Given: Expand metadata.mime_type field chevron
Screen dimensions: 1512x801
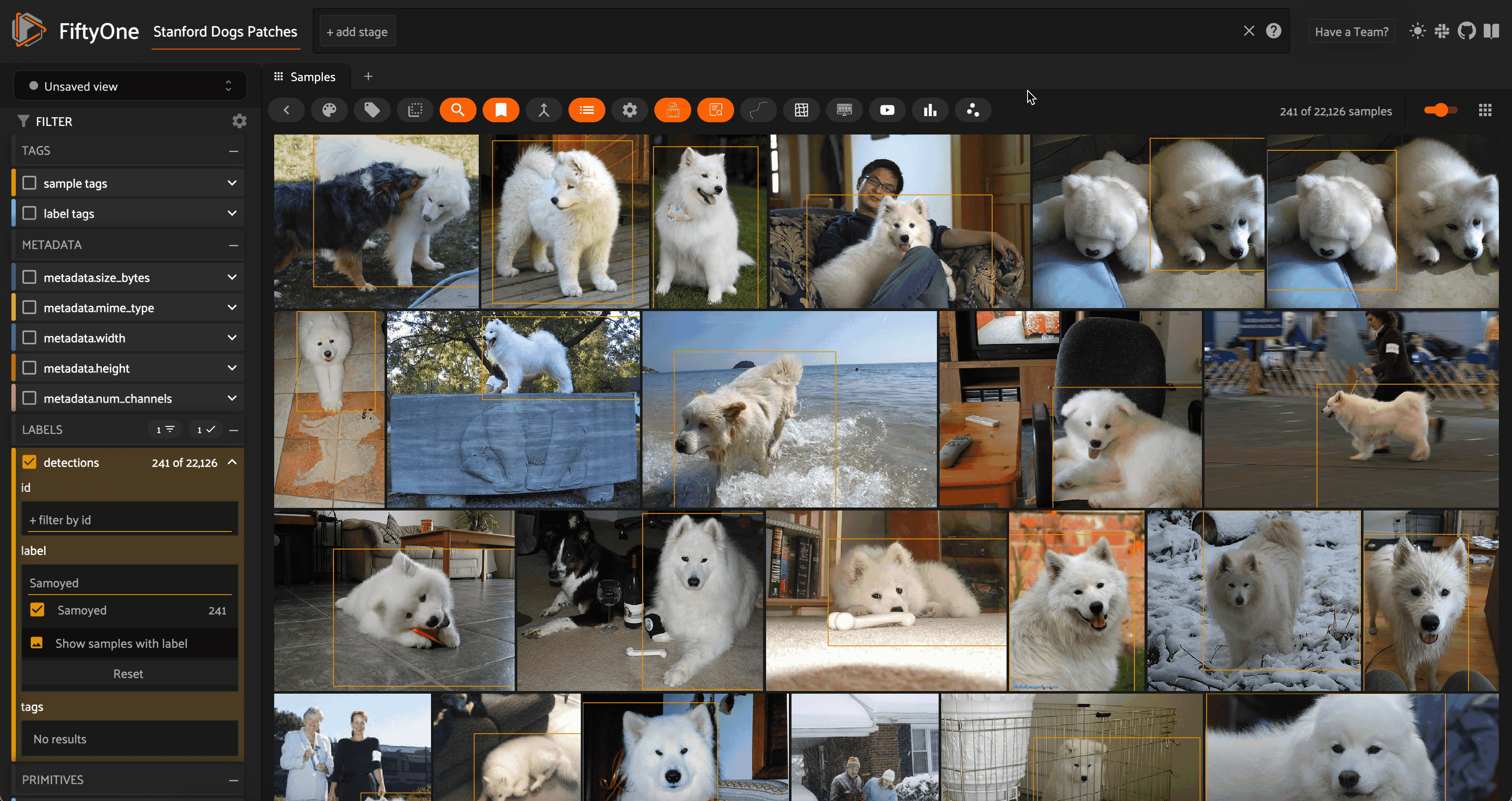Looking at the screenshot, I should [x=232, y=307].
